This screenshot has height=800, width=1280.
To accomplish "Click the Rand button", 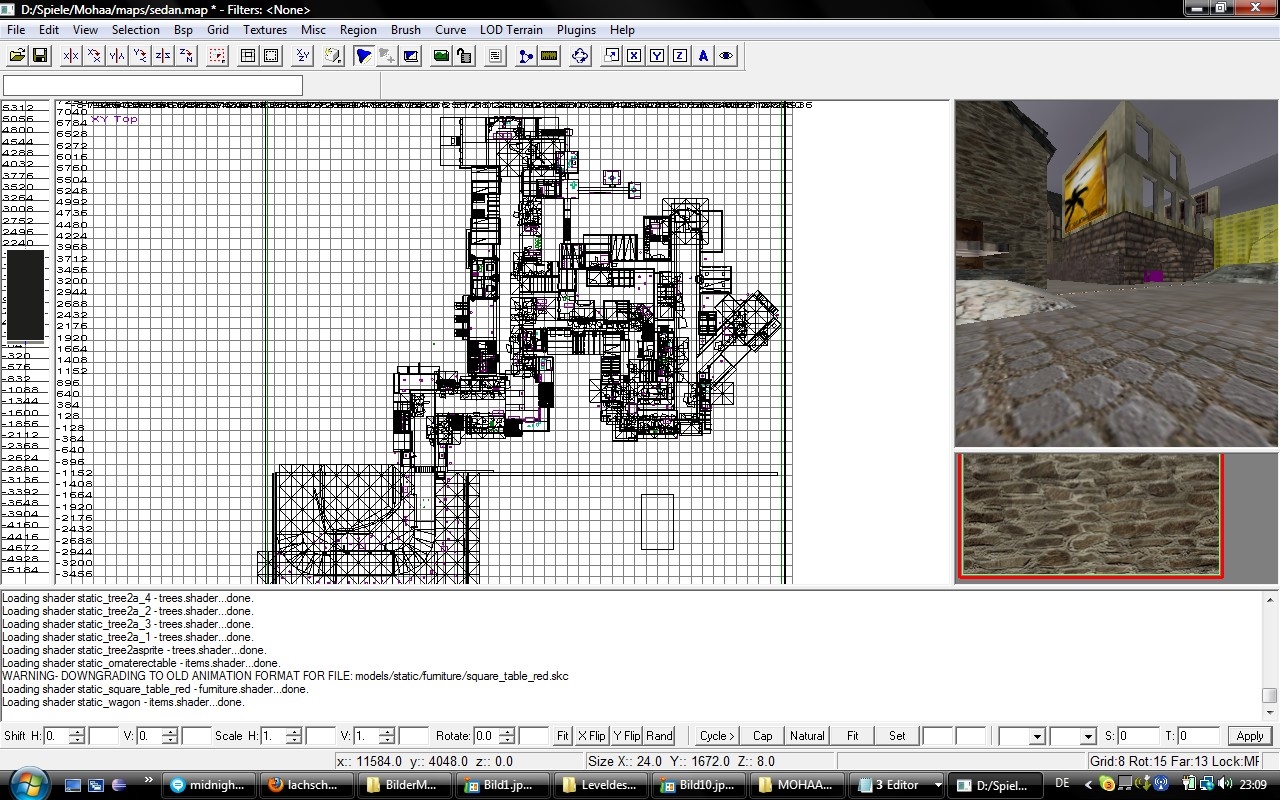I will click(659, 736).
